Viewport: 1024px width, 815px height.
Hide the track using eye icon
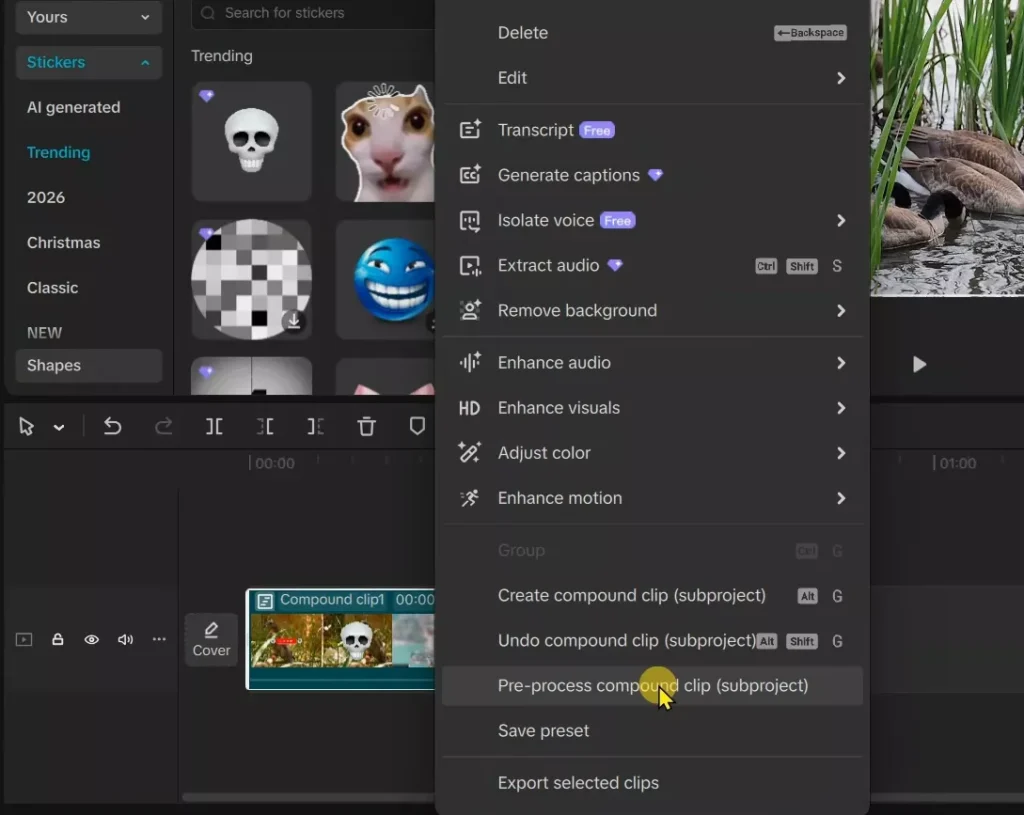[91, 640]
